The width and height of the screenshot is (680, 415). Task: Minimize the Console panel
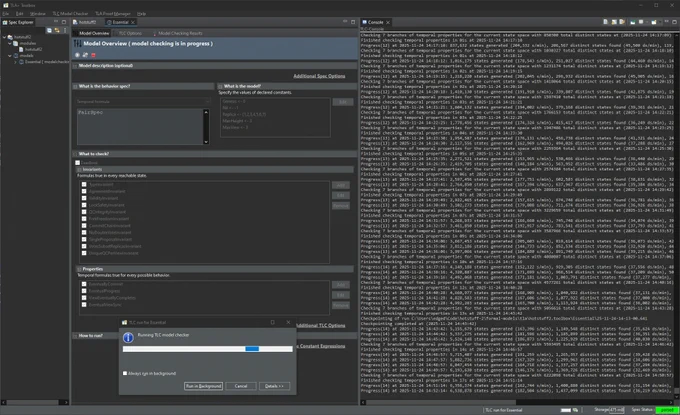667,22
